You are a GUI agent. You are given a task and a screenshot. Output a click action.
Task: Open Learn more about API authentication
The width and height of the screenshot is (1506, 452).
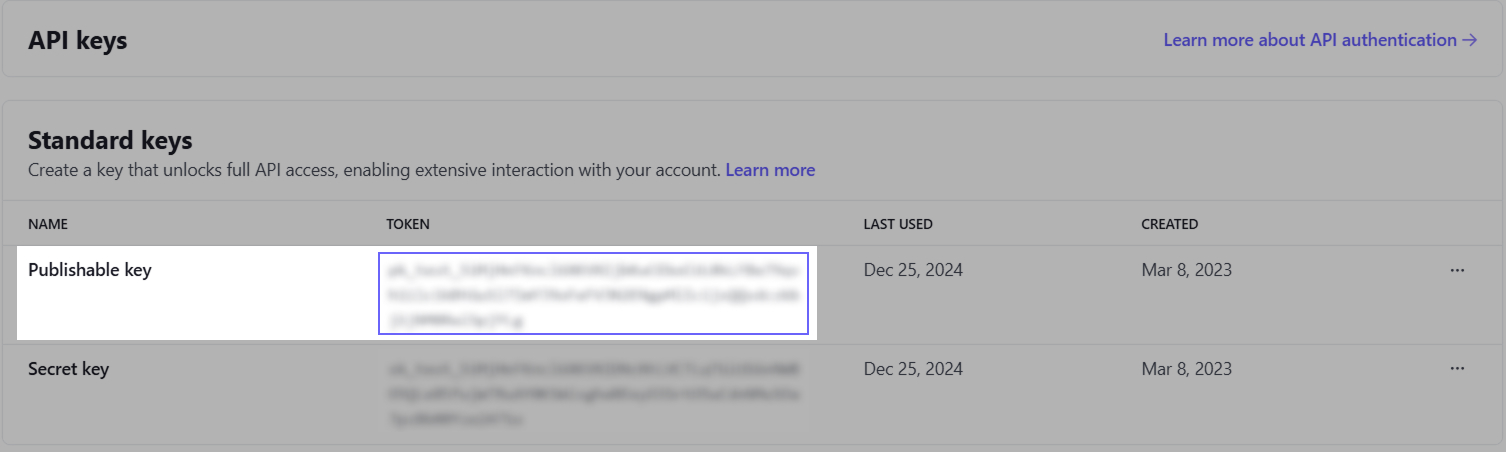click(x=1320, y=40)
